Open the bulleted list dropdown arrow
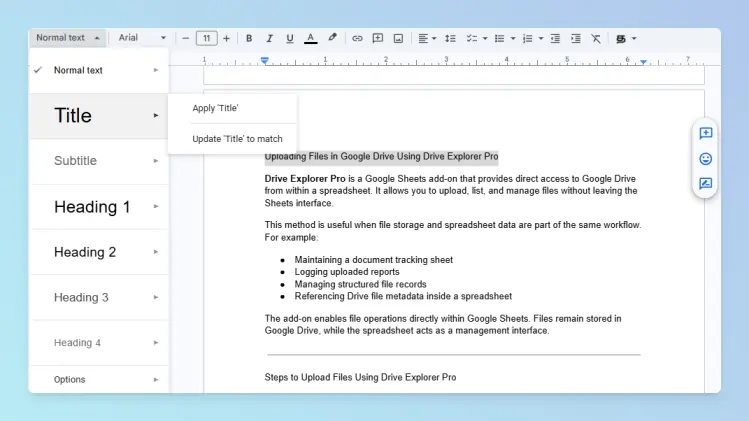749x421 pixels. pyautogui.click(x=513, y=39)
